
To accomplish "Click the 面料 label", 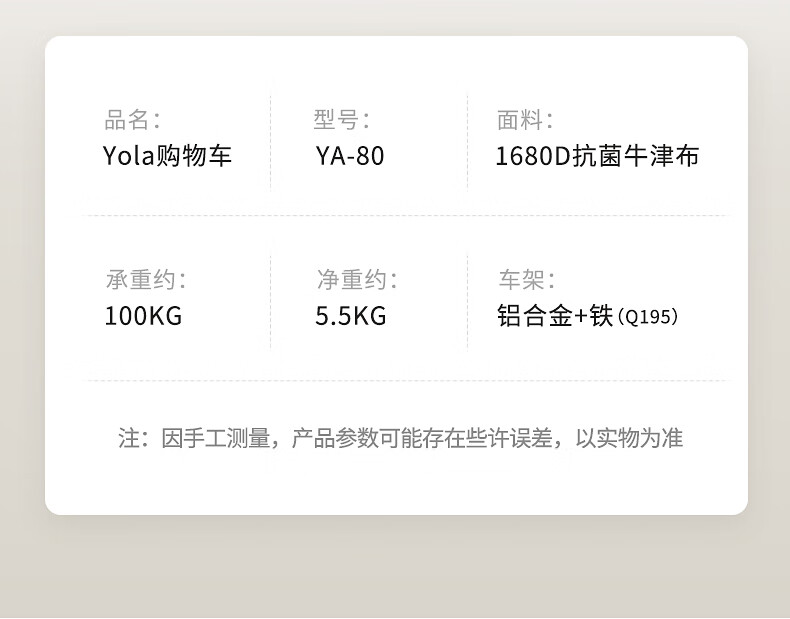I will point(525,121).
